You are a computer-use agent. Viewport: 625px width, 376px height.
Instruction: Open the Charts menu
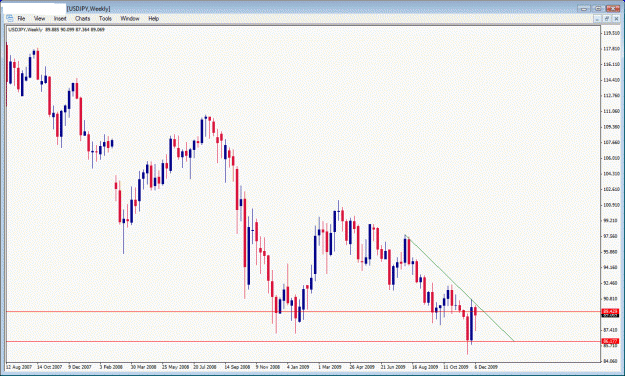coord(83,18)
